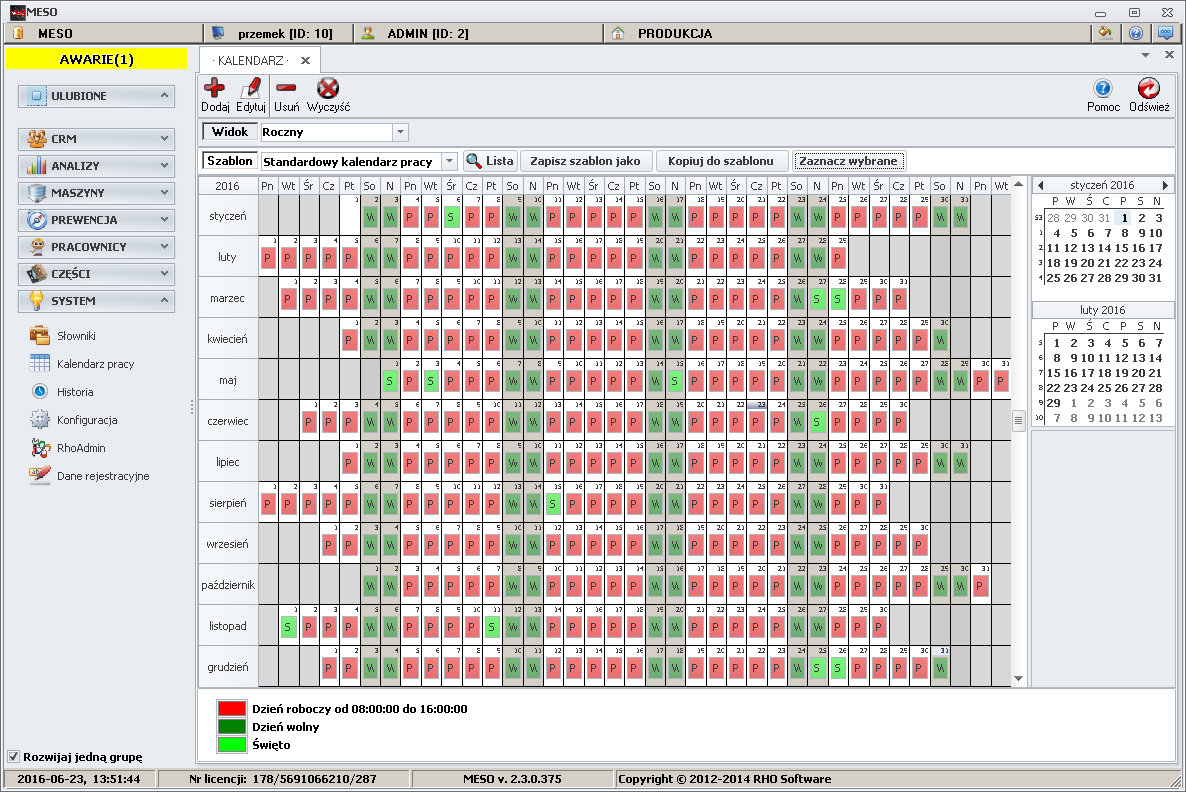Open Historia clock item in sidebar

pyautogui.click(x=75, y=392)
